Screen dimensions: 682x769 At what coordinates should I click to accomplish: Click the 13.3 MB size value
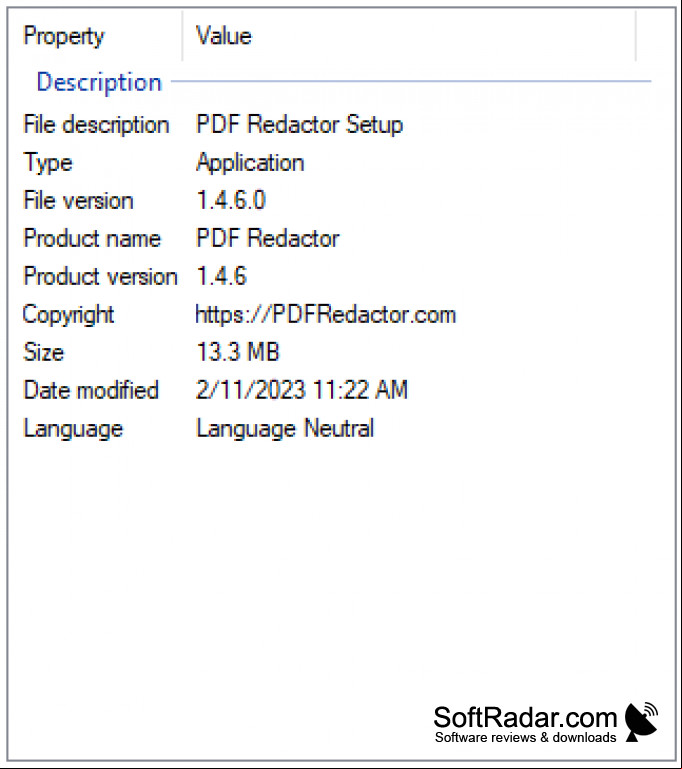pos(238,353)
